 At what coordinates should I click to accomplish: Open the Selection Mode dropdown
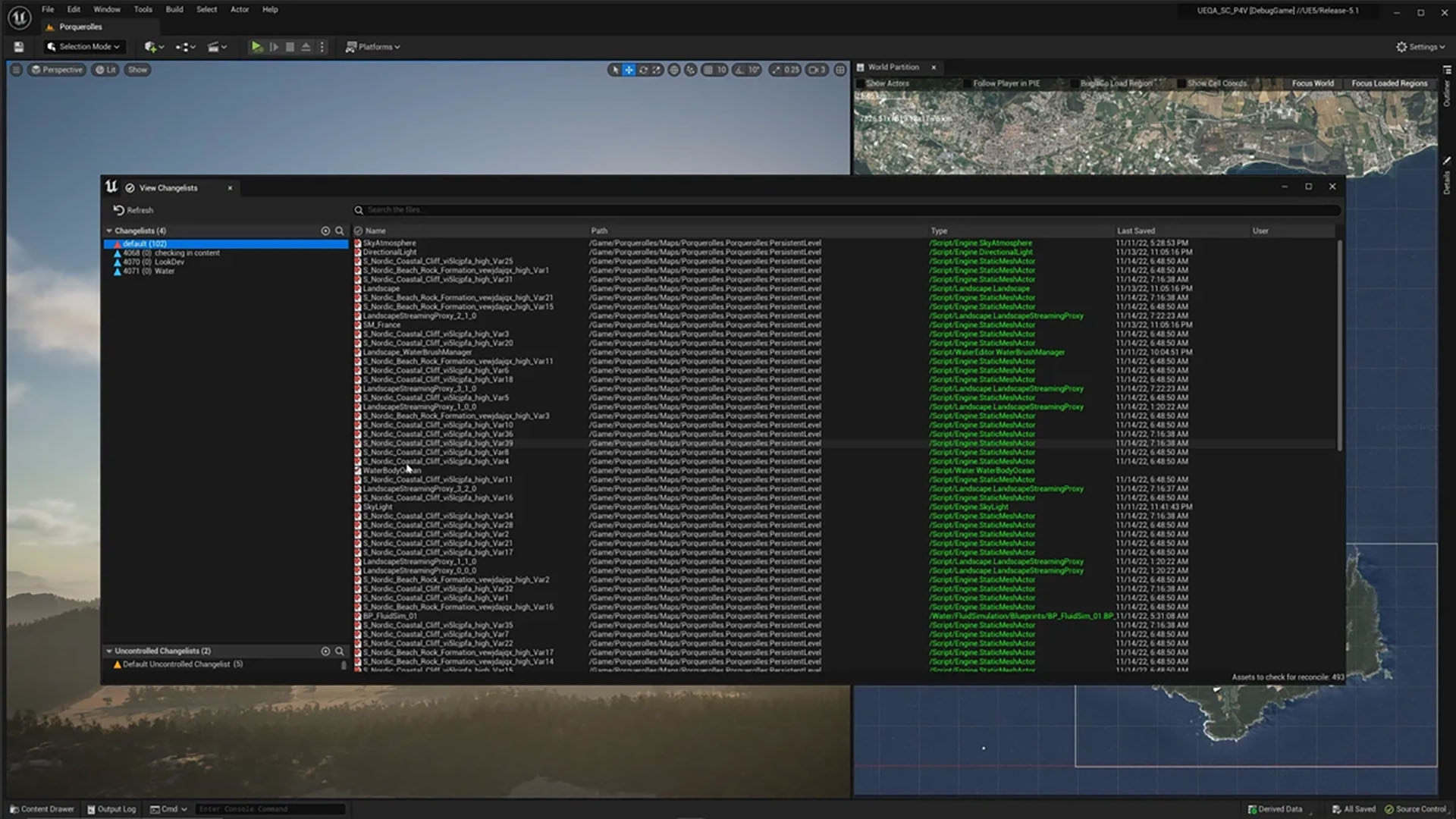pos(83,46)
